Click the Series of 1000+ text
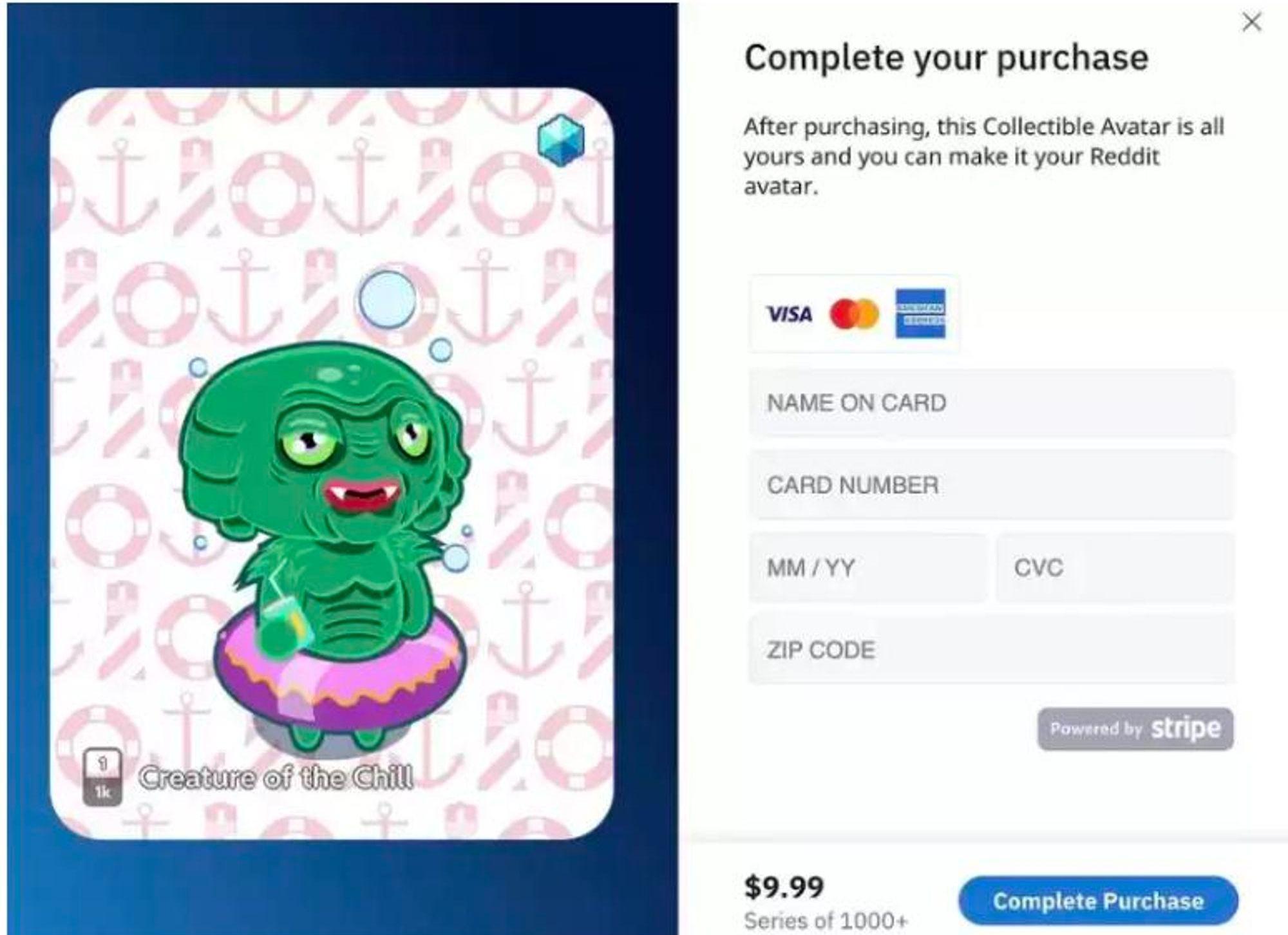This screenshot has width=1288, height=935. 826,921
